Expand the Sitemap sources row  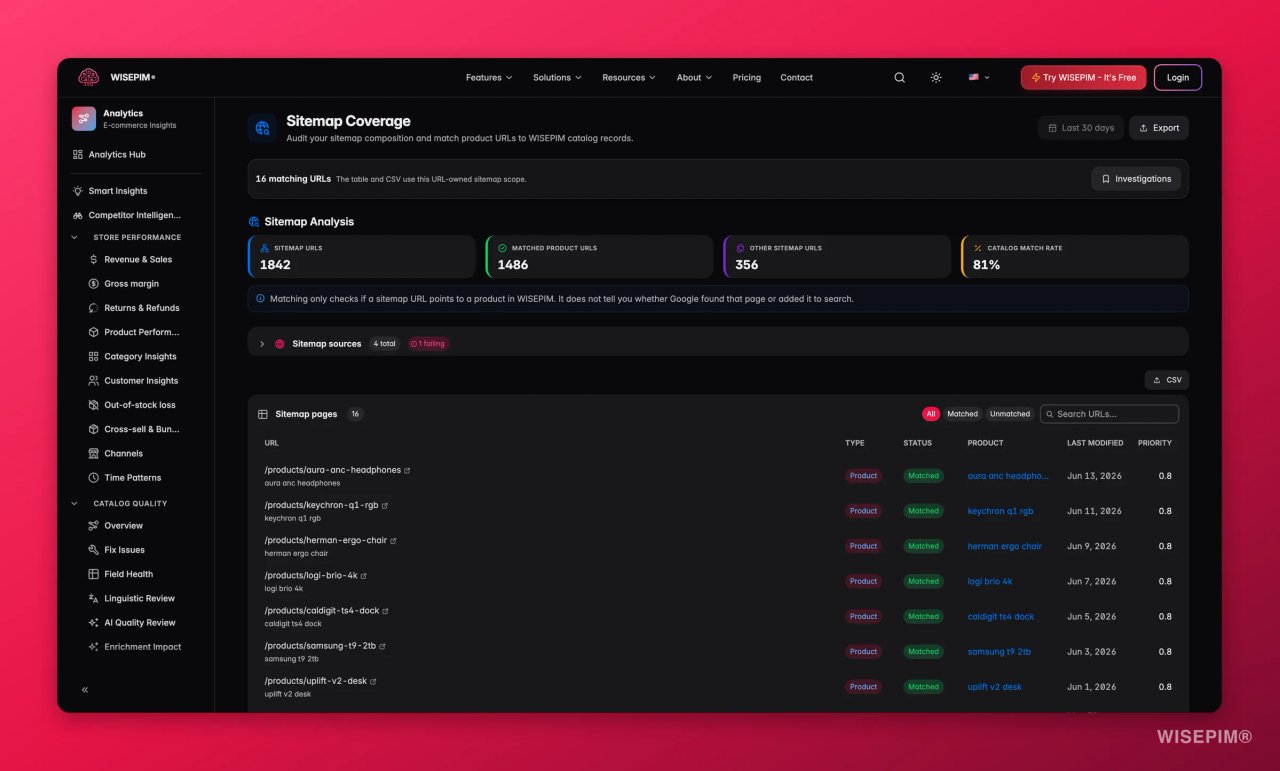pyautogui.click(x=718, y=343)
